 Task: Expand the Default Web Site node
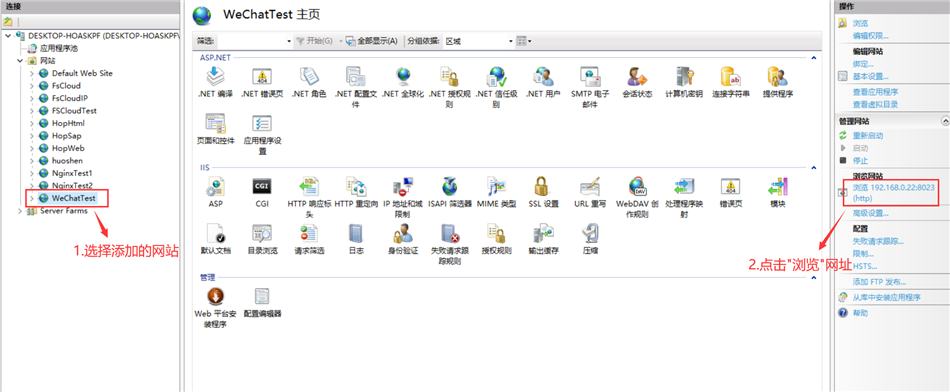32,73
